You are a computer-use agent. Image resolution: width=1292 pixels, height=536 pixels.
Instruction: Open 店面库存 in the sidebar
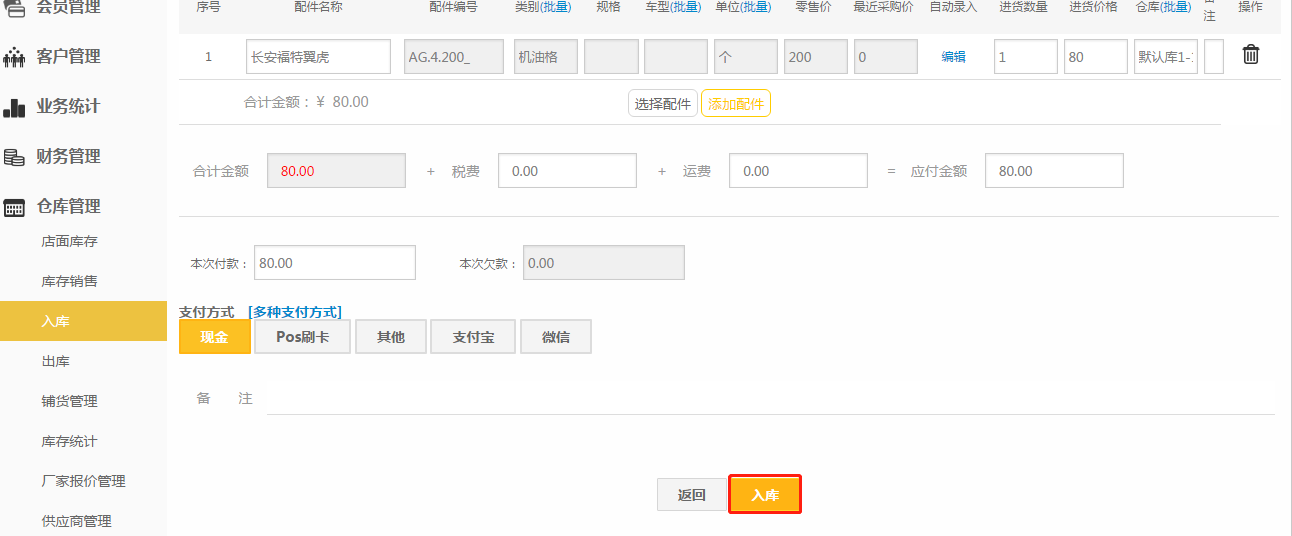point(69,241)
